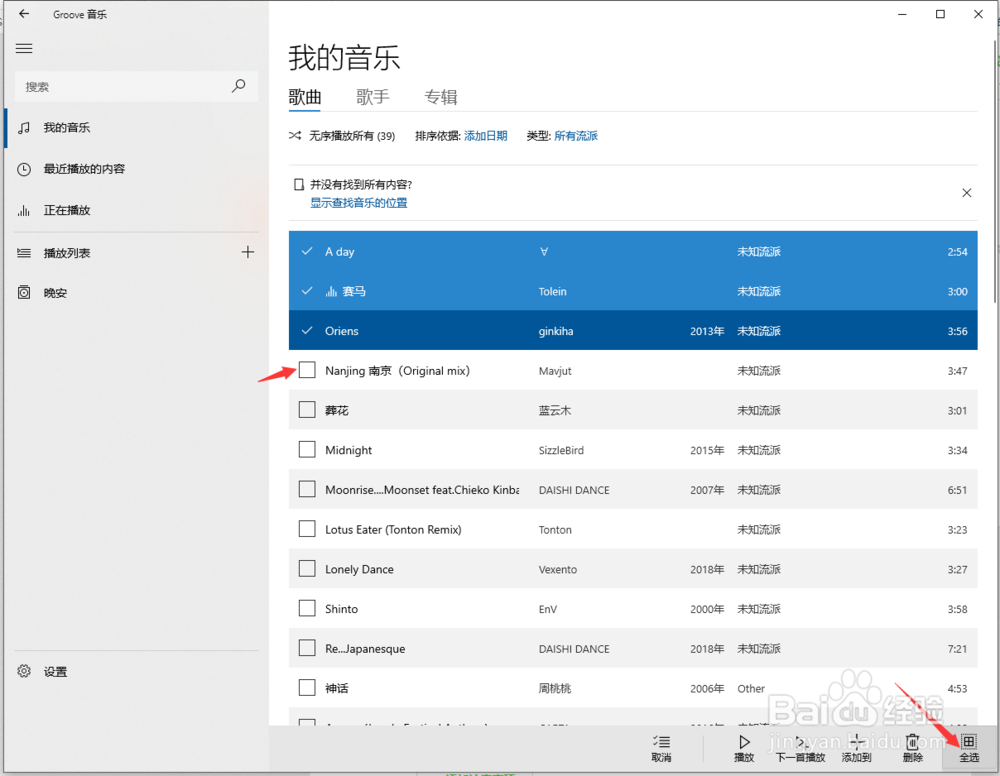Check the Lonely Dance checkbox
The height and width of the screenshot is (776, 1000).
(307, 568)
